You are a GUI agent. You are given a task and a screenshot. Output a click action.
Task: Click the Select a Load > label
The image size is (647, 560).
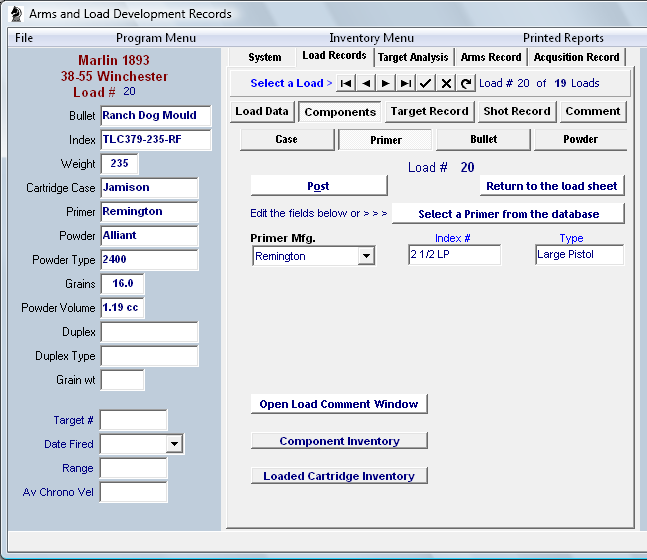click(x=291, y=83)
